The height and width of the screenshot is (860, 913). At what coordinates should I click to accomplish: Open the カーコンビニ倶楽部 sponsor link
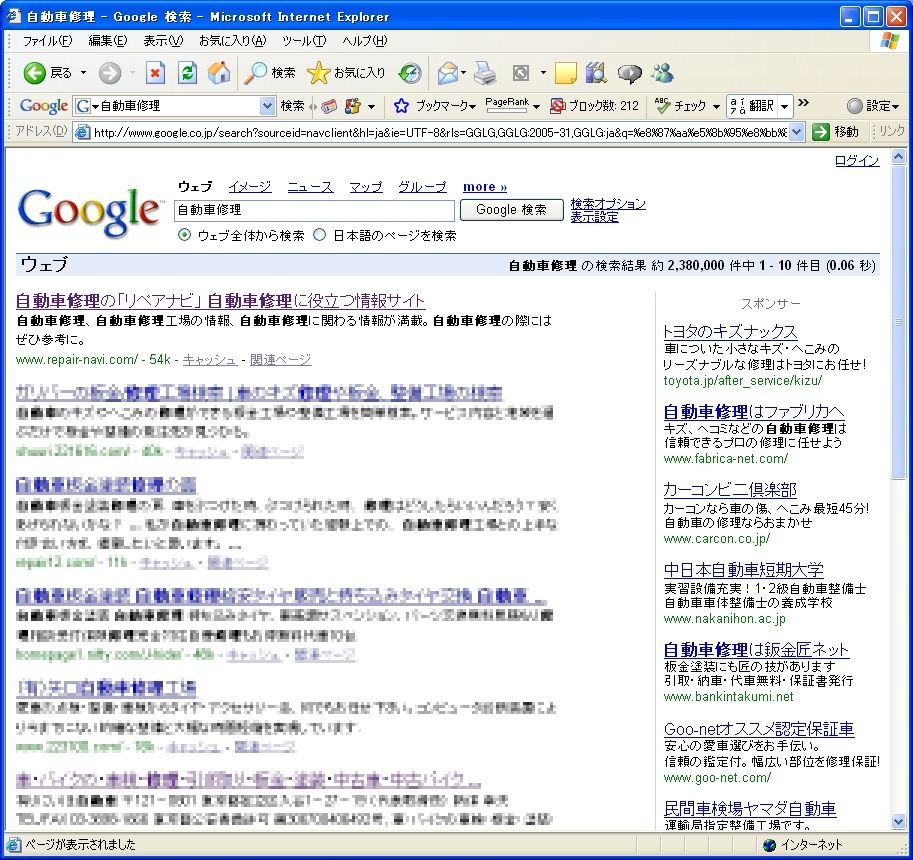[x=730, y=490]
